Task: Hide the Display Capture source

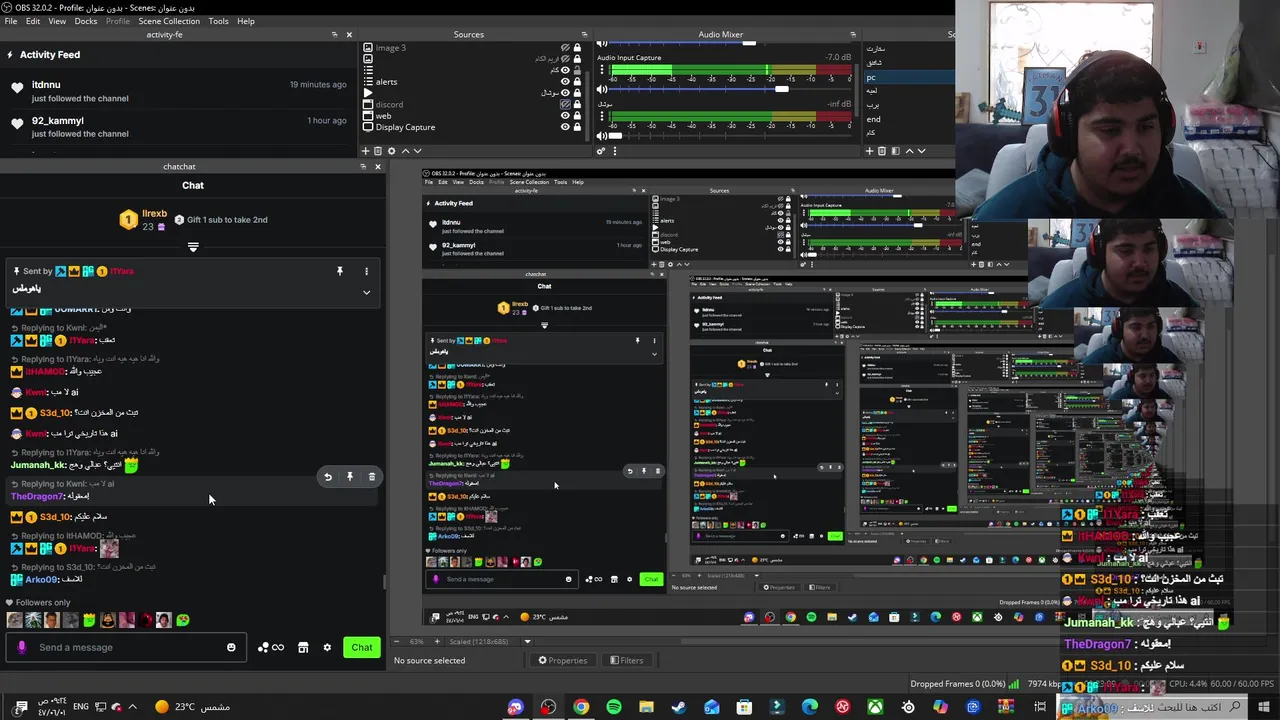Action: coord(565,127)
